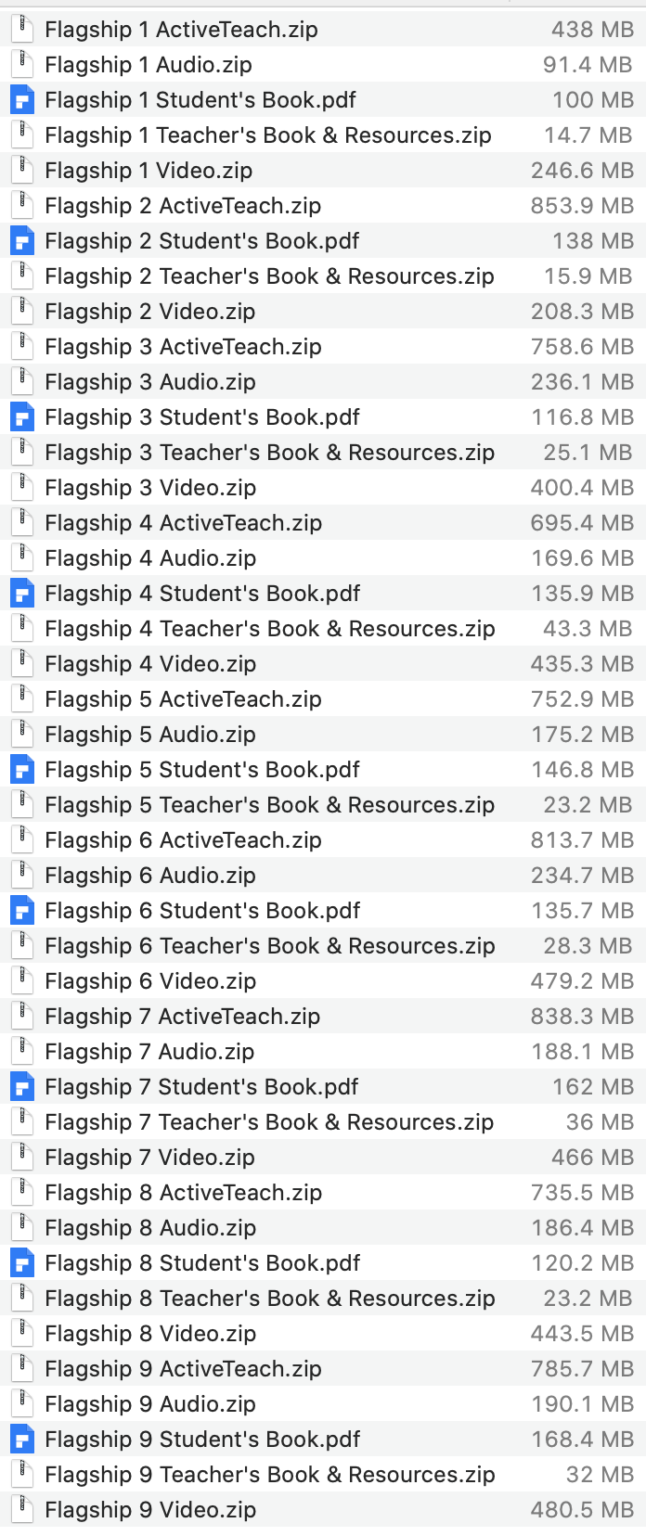Click the PDF icon for Flagship 9 Student's Book

point(22,1439)
